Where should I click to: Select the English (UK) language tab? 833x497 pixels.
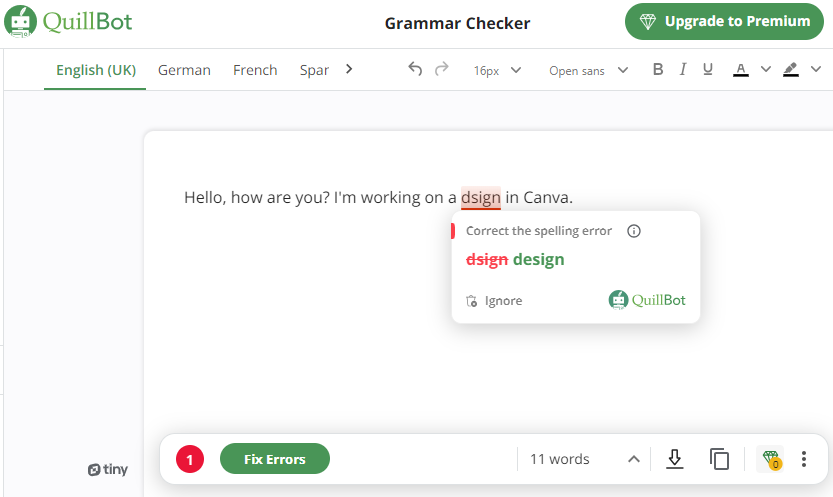[96, 70]
